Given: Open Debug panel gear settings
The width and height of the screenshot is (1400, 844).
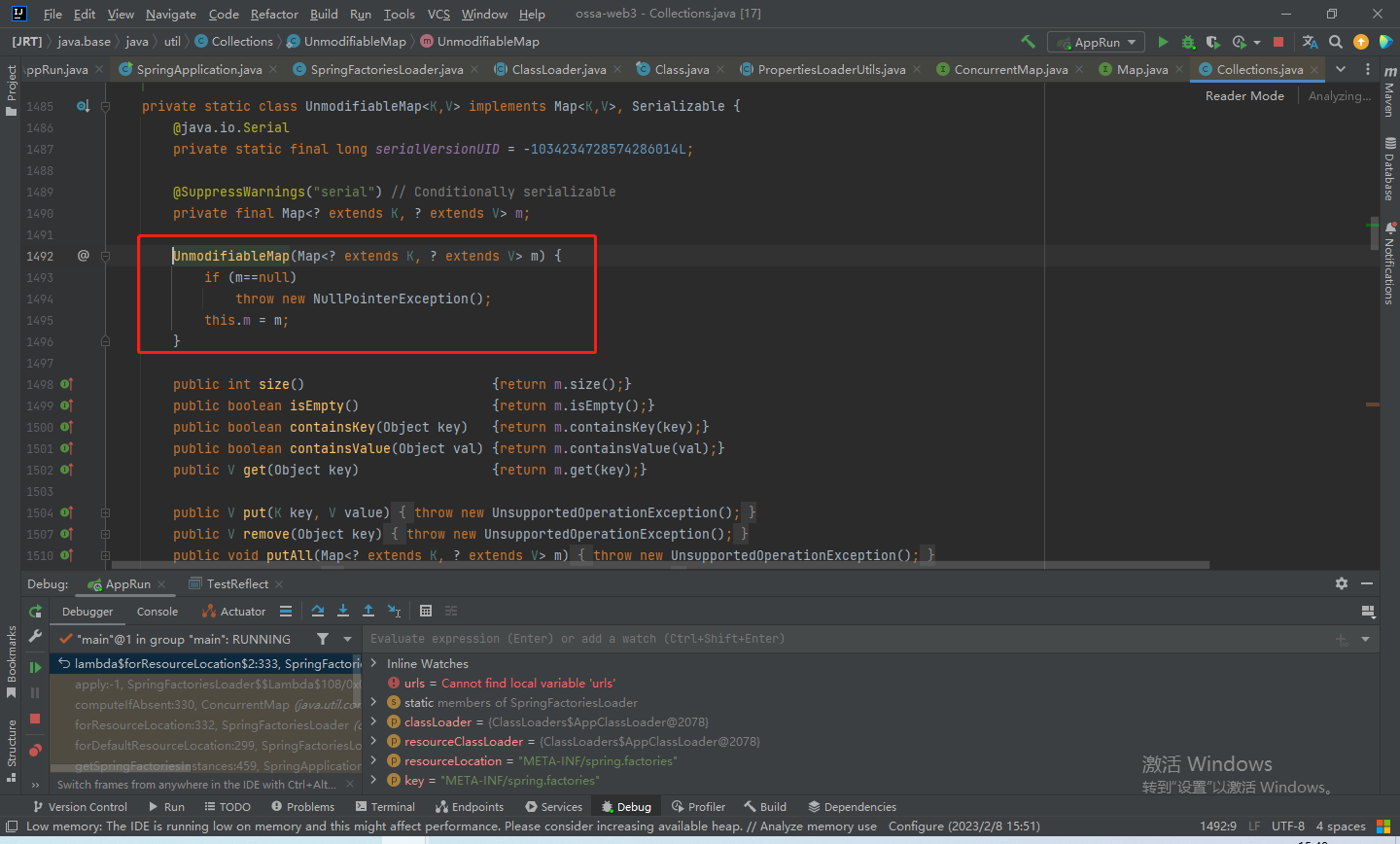Looking at the screenshot, I should pos(1342,583).
